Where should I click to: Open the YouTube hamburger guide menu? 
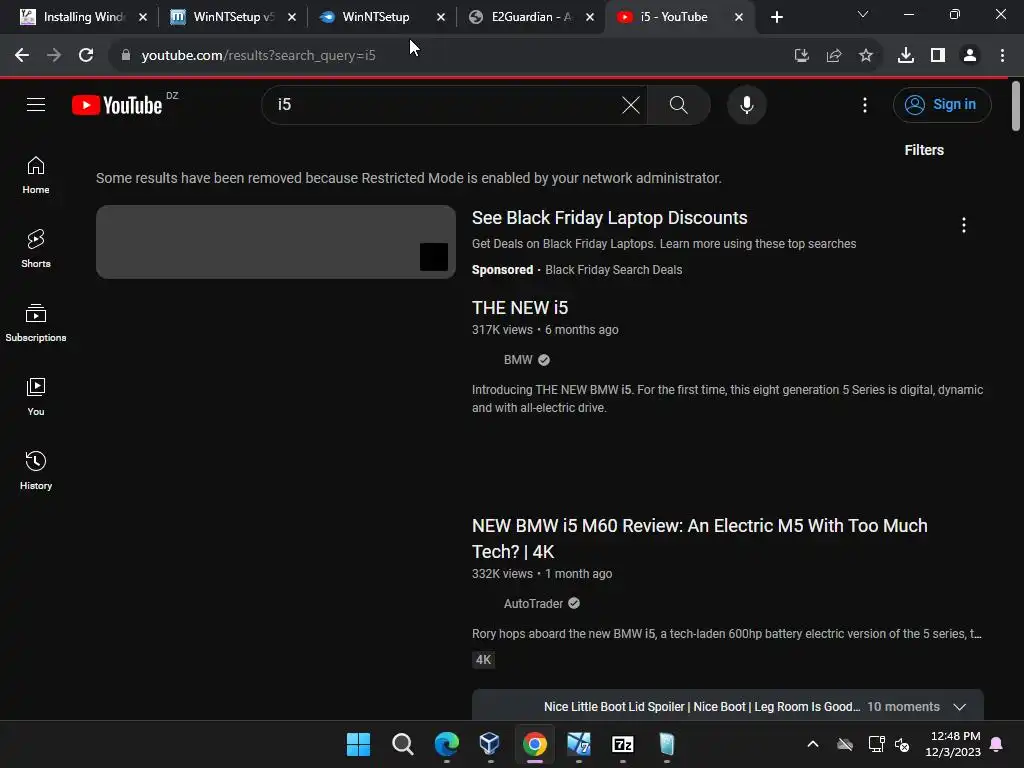[x=36, y=104]
